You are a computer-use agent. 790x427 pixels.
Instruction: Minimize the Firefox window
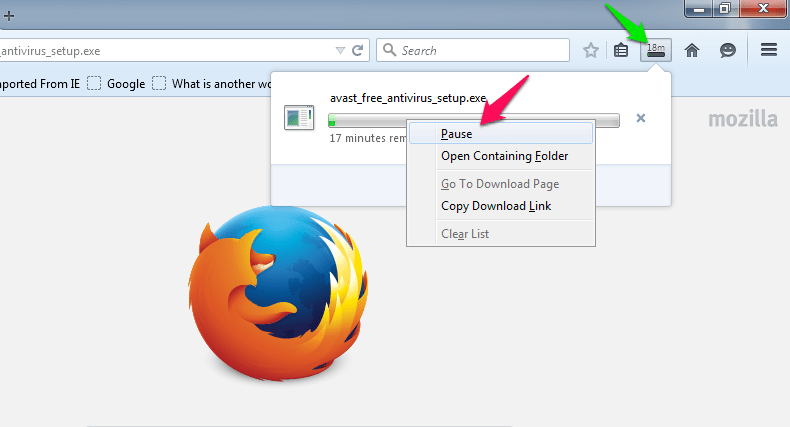click(x=699, y=8)
